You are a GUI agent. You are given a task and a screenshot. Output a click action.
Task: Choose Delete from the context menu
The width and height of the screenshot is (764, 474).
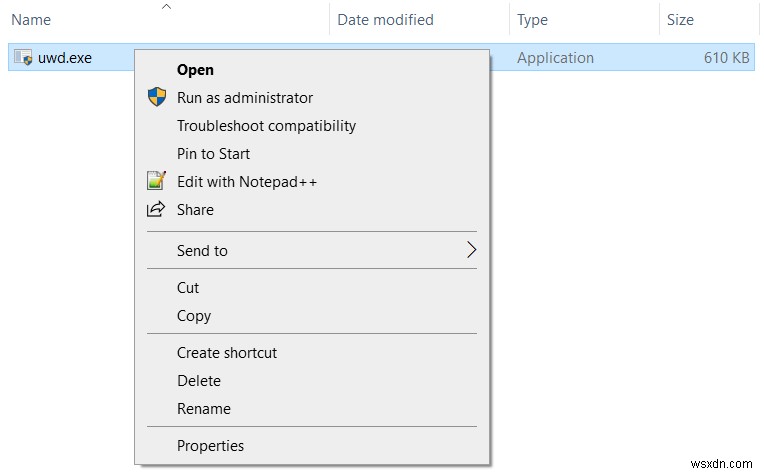[x=199, y=381]
